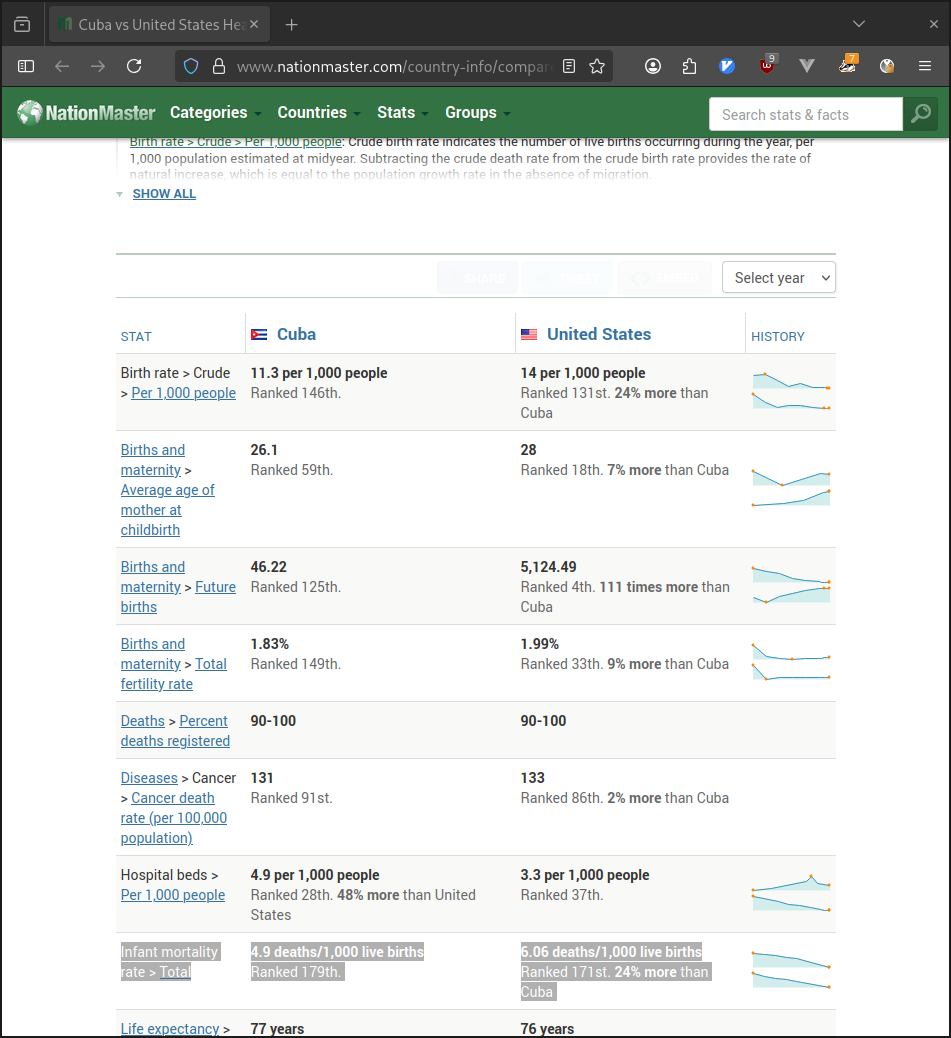951x1038 pixels.
Task: Click the tracking protection shield icon
Action: click(x=191, y=66)
